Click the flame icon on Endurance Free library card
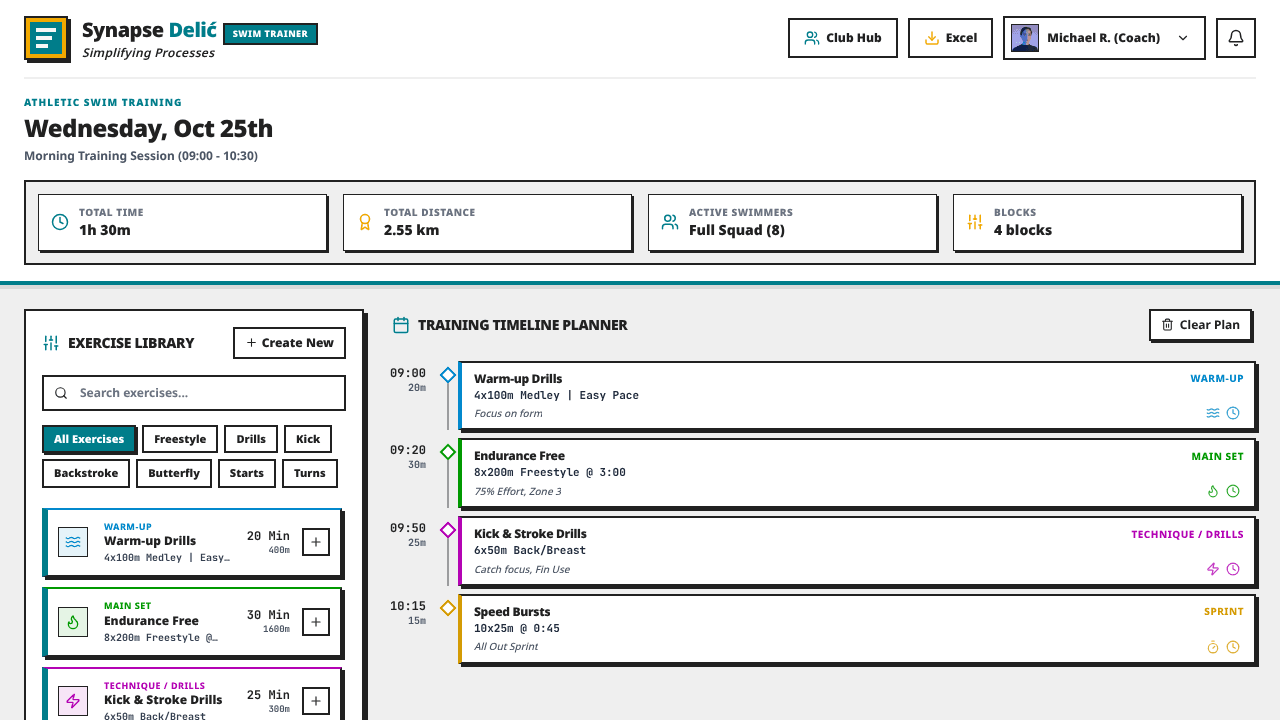 tap(73, 622)
